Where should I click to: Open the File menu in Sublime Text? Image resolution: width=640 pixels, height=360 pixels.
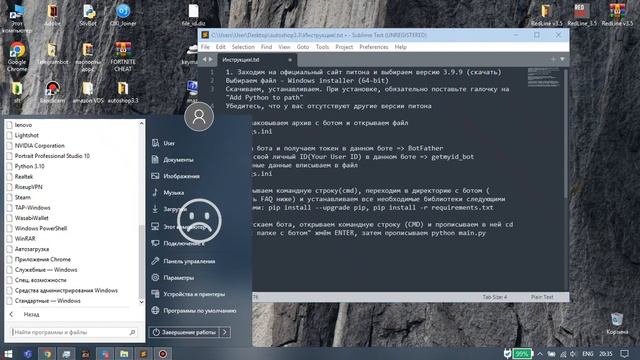(205, 47)
